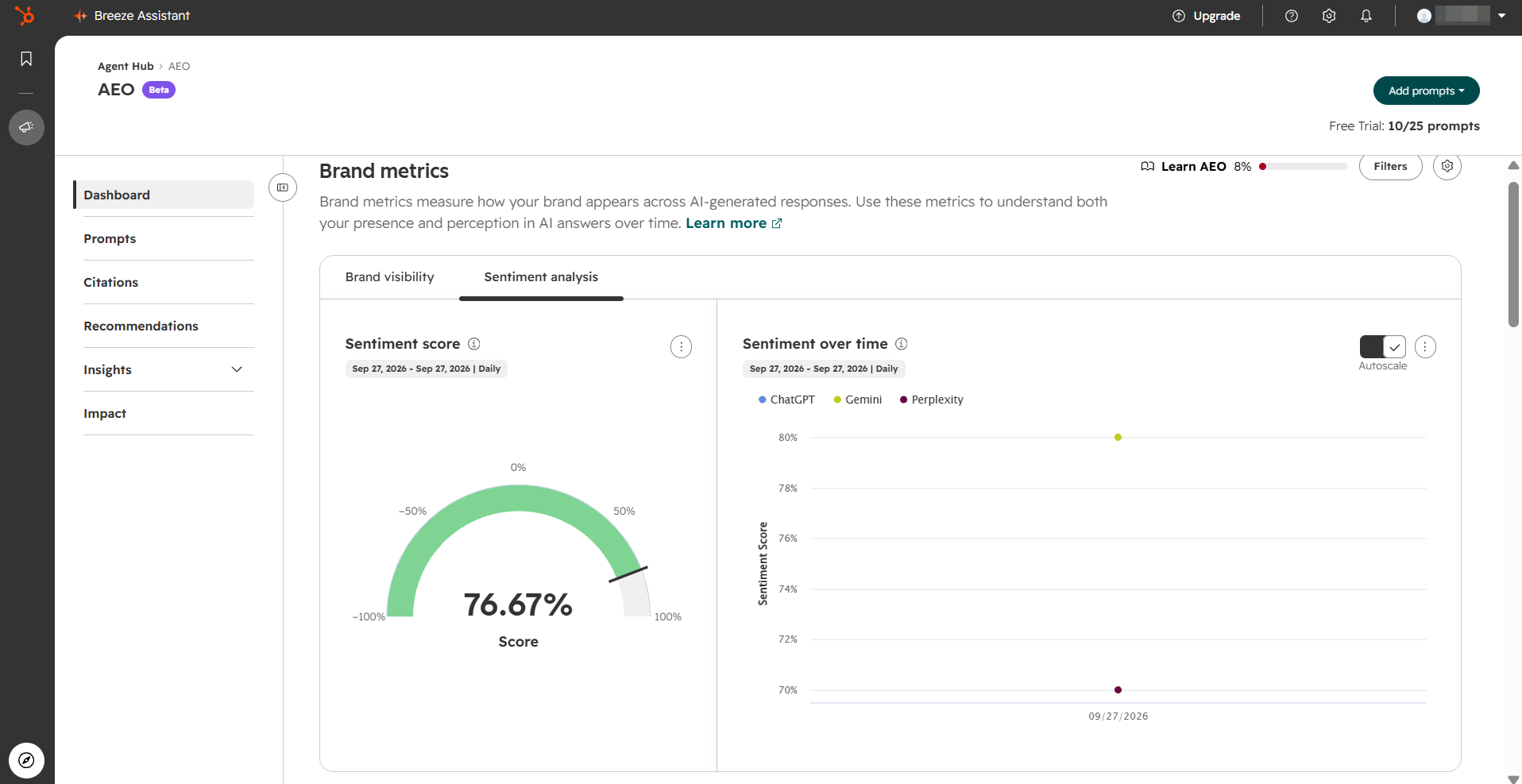Click the Beta badge
This screenshot has width=1522, height=784.
(x=159, y=90)
